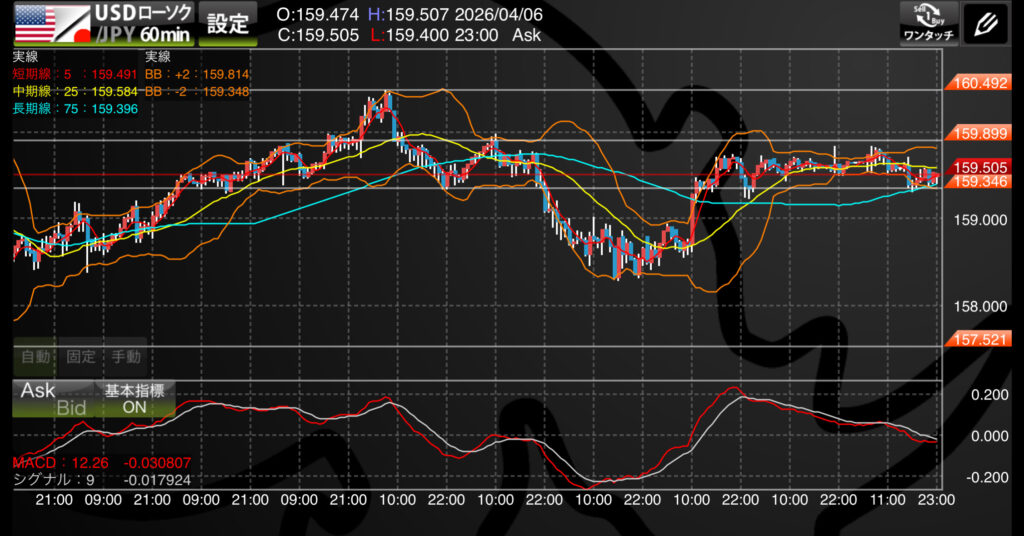Turn off the 基本指標 ON toggle
Viewport: 1024px width, 536px height.
point(134,399)
